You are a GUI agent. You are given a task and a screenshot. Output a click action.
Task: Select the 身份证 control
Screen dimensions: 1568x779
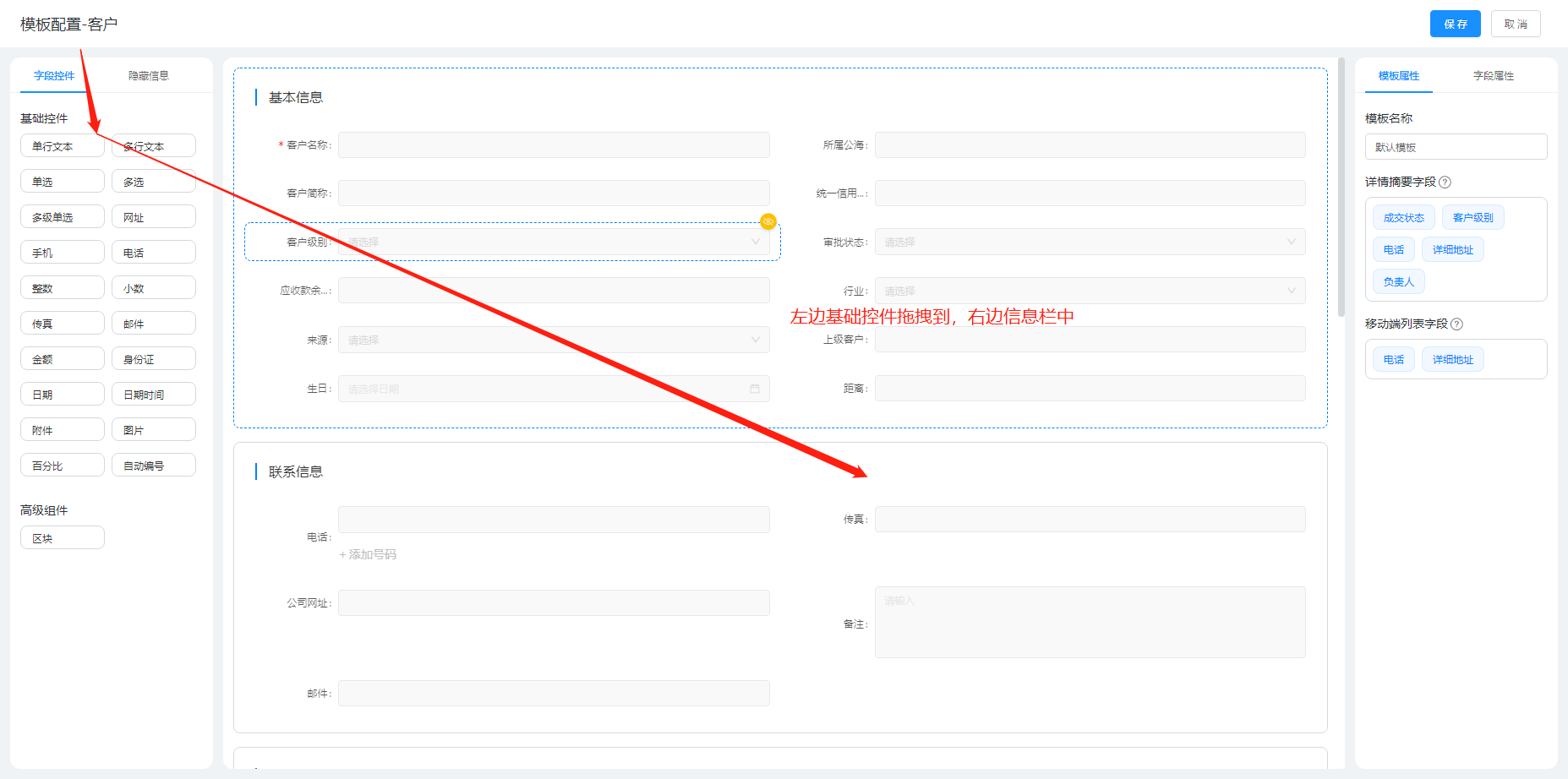pyautogui.click(x=154, y=358)
